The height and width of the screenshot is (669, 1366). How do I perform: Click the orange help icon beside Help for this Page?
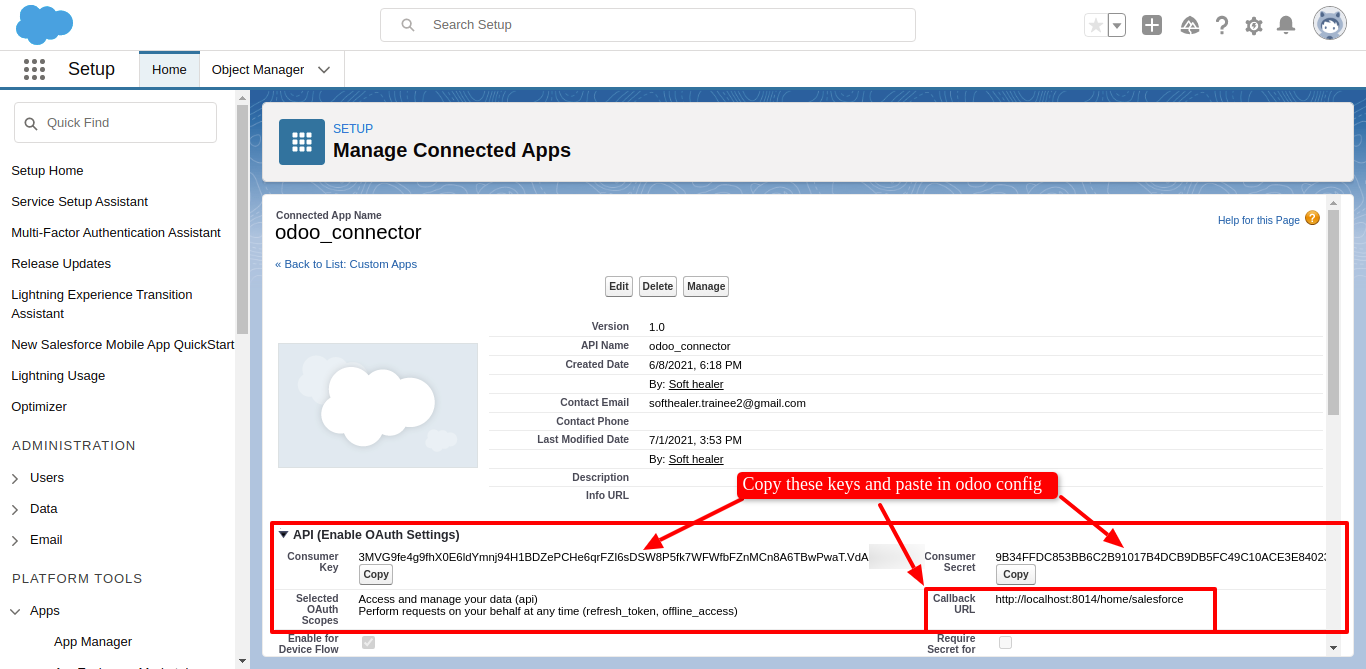tap(1312, 218)
